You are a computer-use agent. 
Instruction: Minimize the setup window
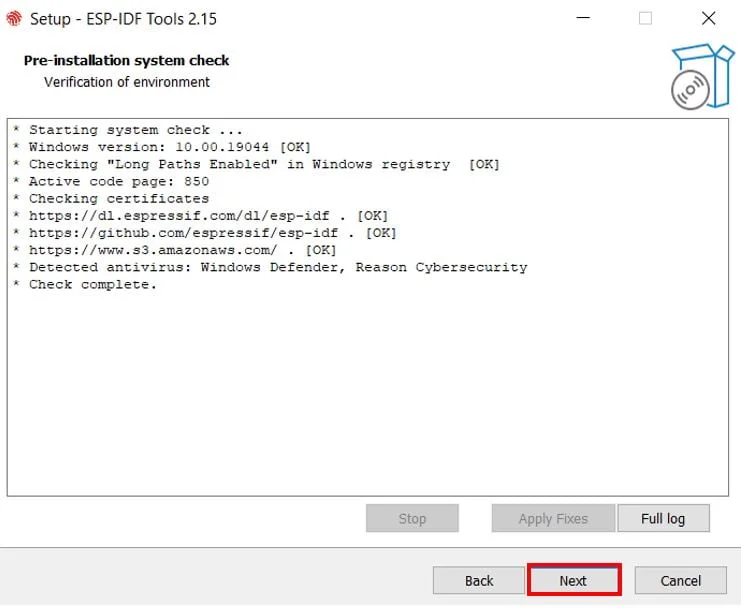(583, 18)
